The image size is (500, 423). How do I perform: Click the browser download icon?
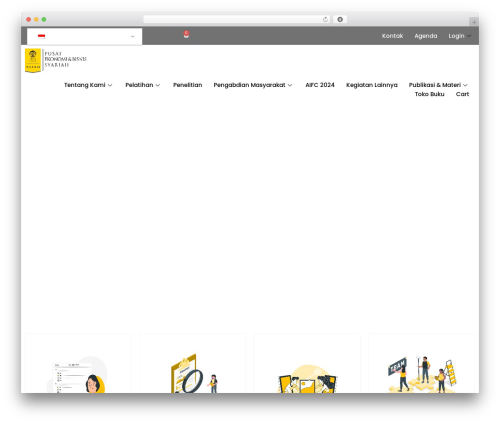click(x=340, y=19)
